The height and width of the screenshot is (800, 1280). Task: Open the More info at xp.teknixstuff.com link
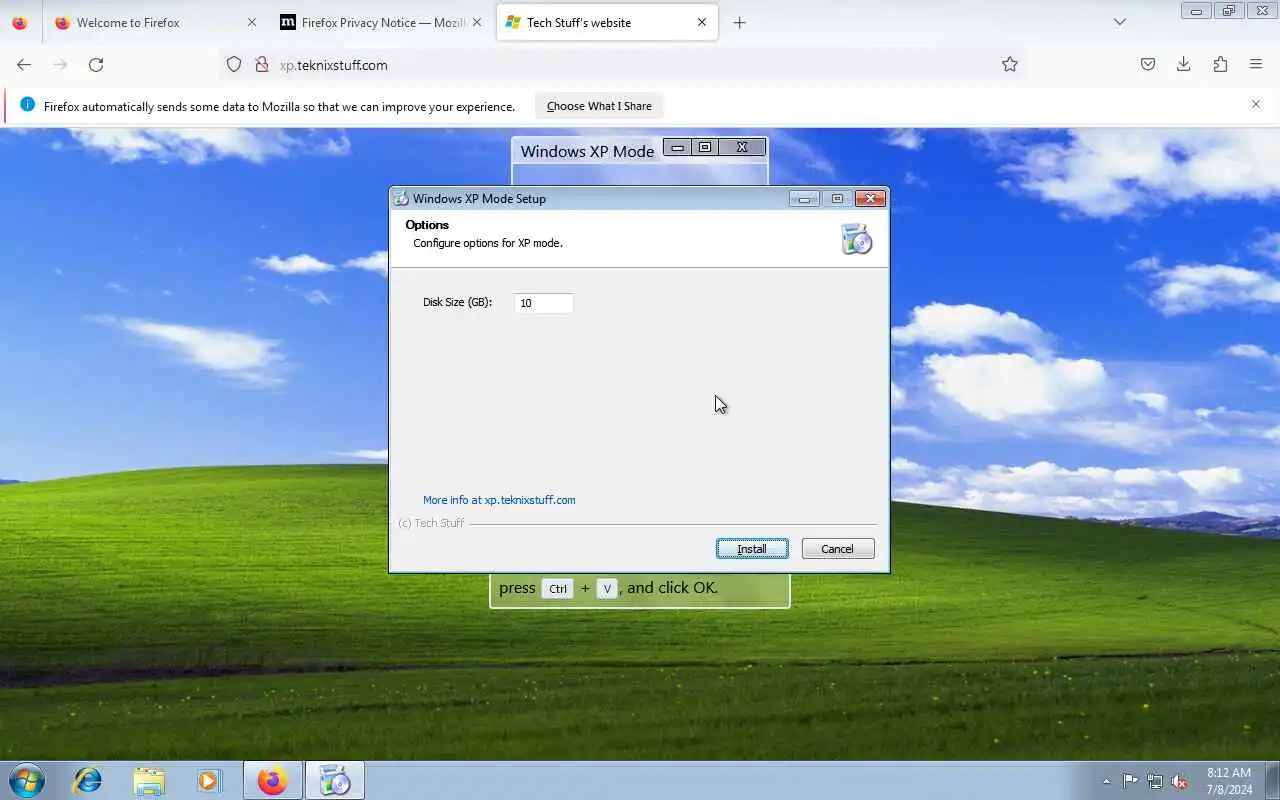499,500
